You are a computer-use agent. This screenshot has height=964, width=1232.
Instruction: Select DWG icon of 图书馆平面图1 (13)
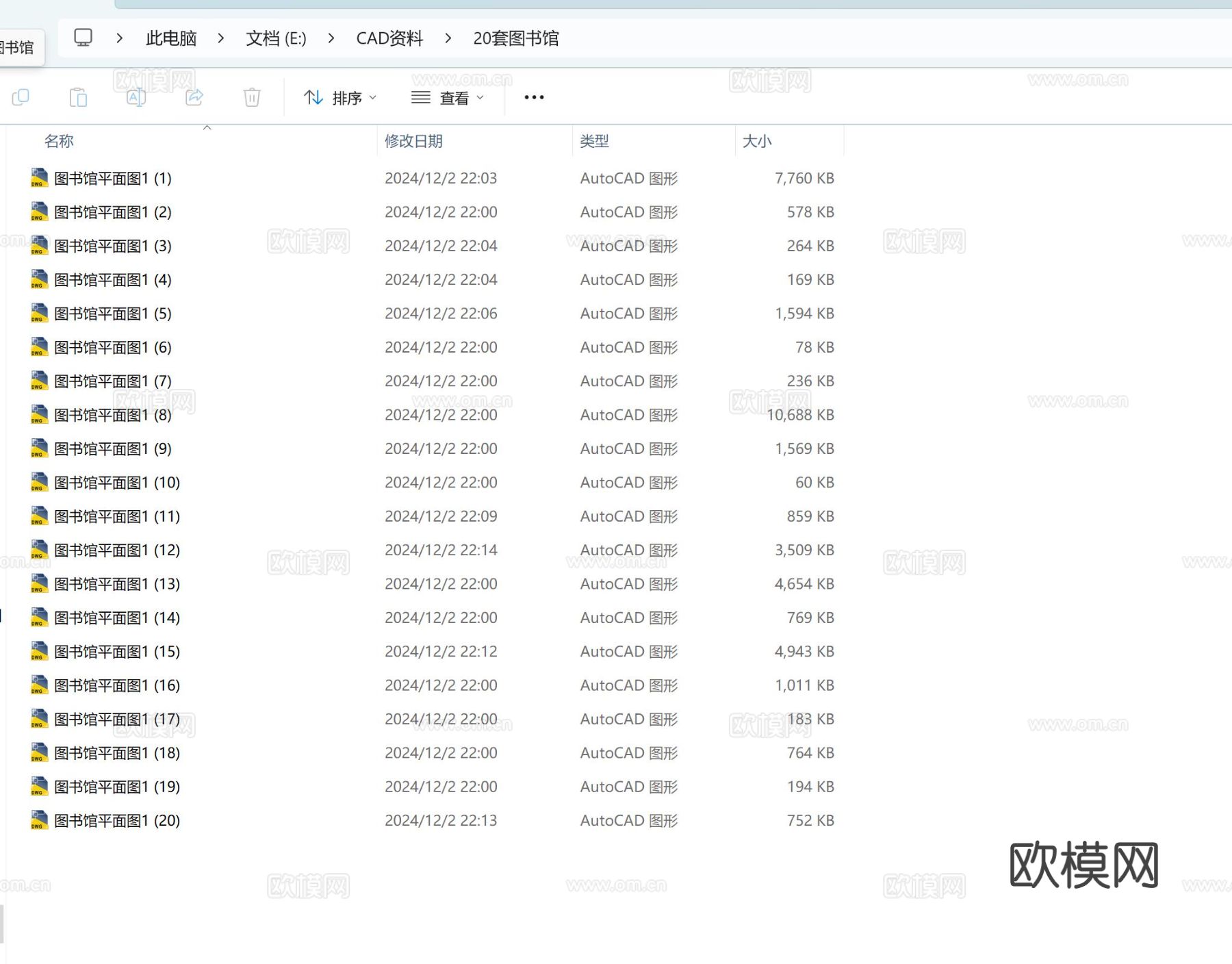click(39, 584)
